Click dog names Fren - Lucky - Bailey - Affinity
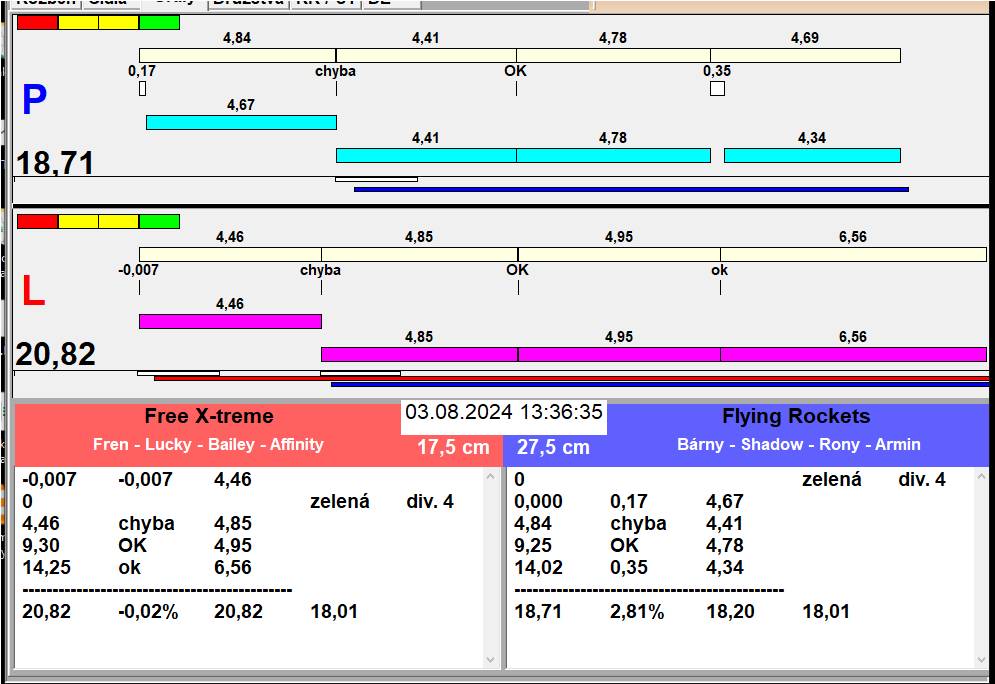 [x=208, y=444]
